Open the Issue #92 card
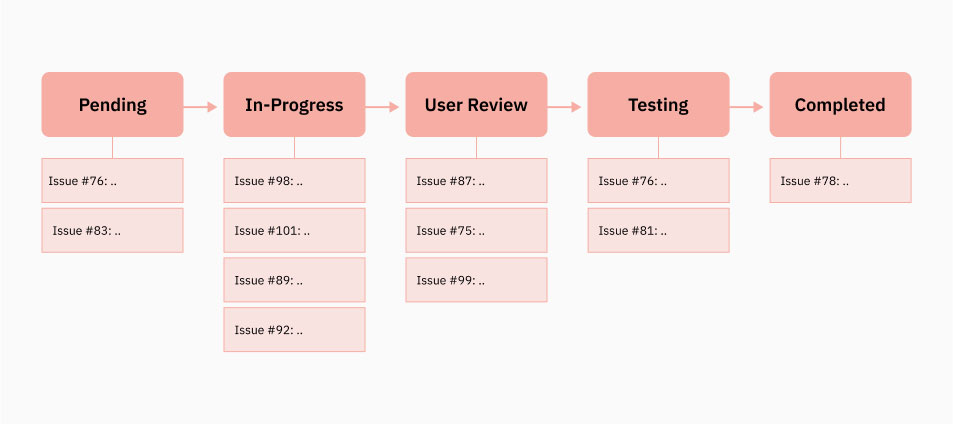This screenshot has height=424, width=953. tap(294, 329)
